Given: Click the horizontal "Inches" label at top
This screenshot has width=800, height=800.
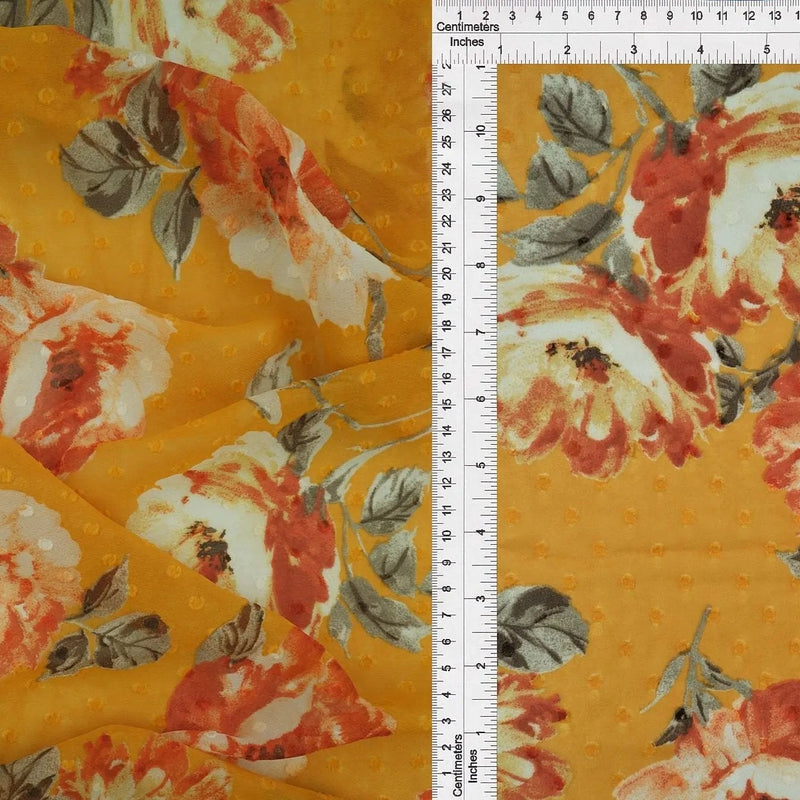Looking at the screenshot, I should 467,42.
